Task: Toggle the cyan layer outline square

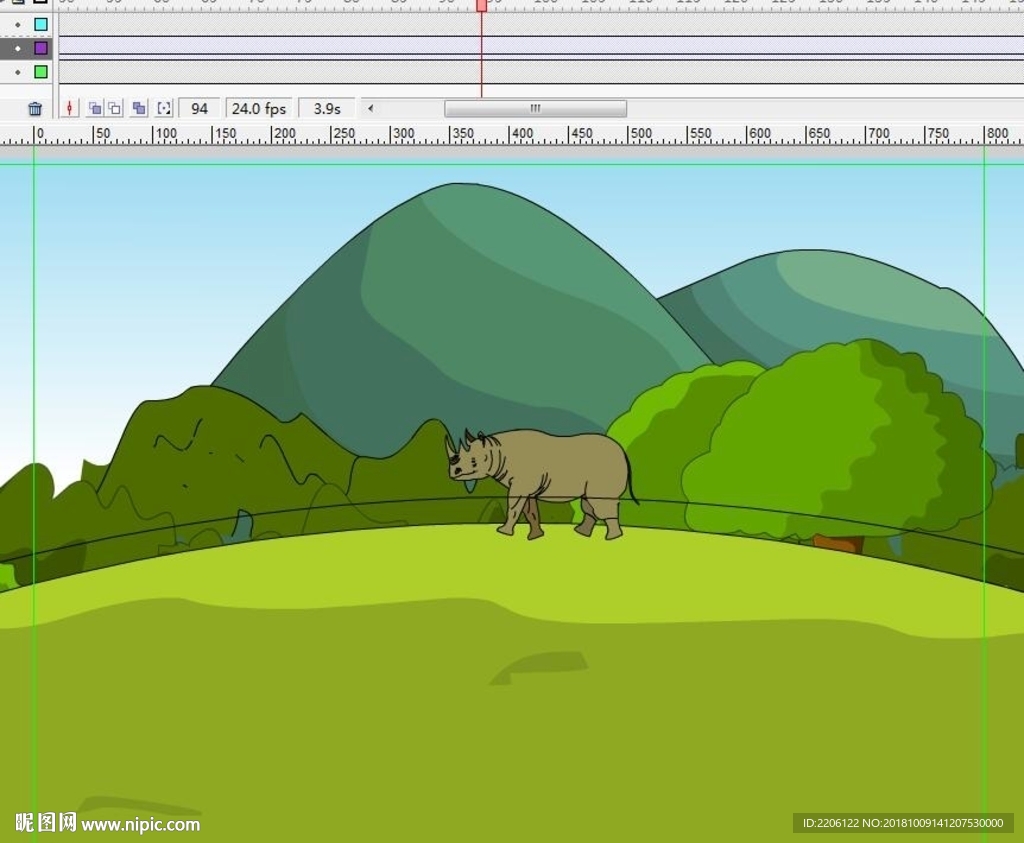Action: pos(41,24)
